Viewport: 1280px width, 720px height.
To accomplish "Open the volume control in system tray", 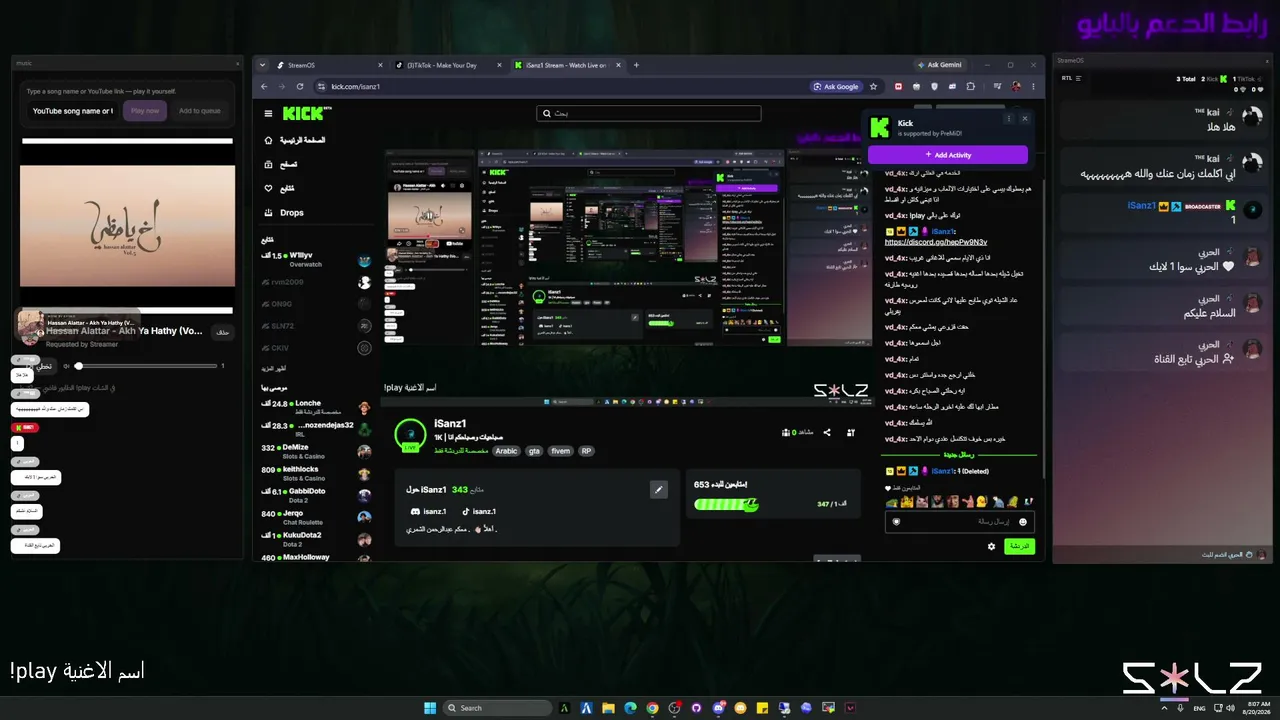I will coord(1229,708).
